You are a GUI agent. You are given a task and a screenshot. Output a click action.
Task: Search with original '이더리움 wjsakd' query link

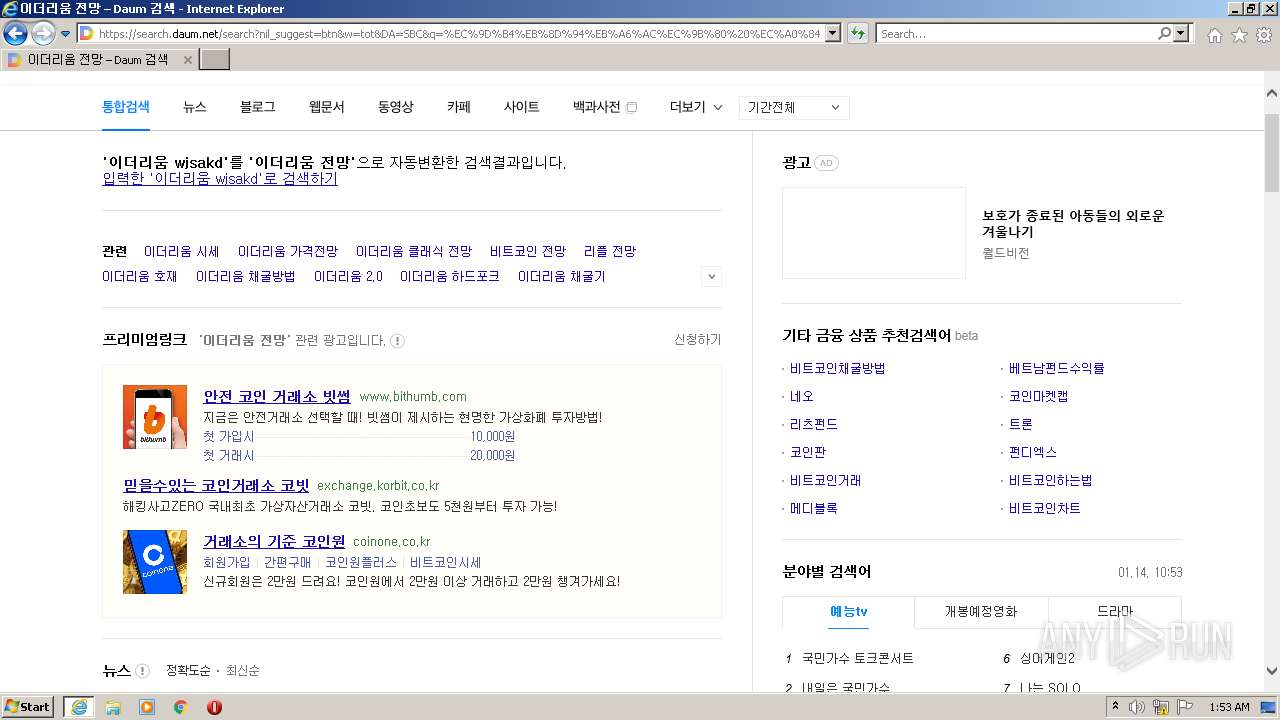220,179
